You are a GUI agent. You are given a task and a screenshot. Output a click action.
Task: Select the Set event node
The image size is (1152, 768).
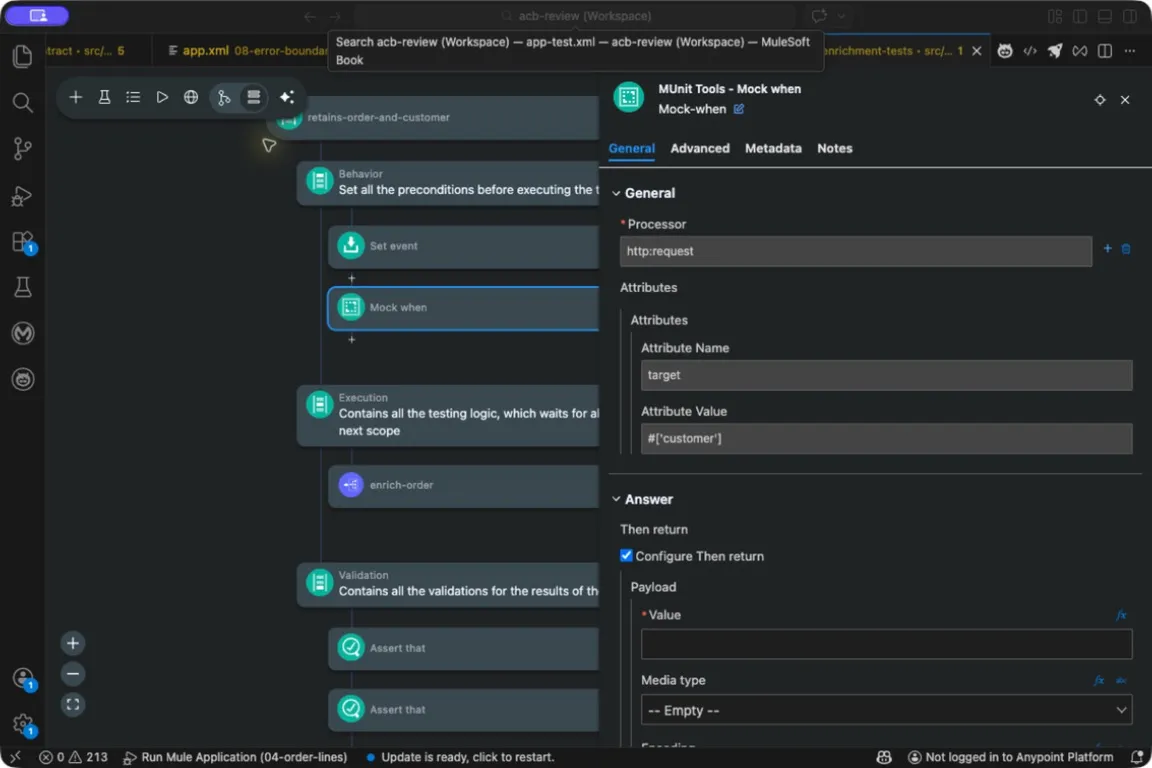(464, 246)
